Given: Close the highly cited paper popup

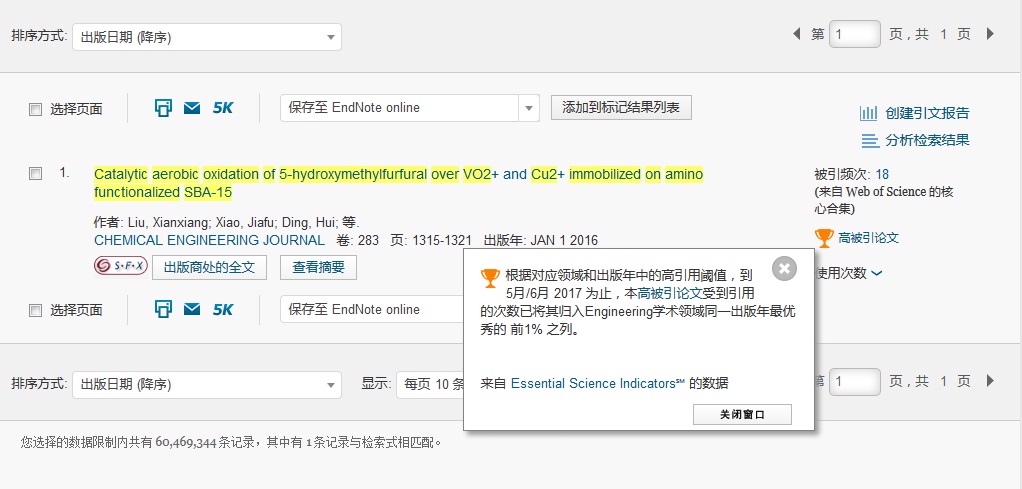Looking at the screenshot, I should point(785,268).
